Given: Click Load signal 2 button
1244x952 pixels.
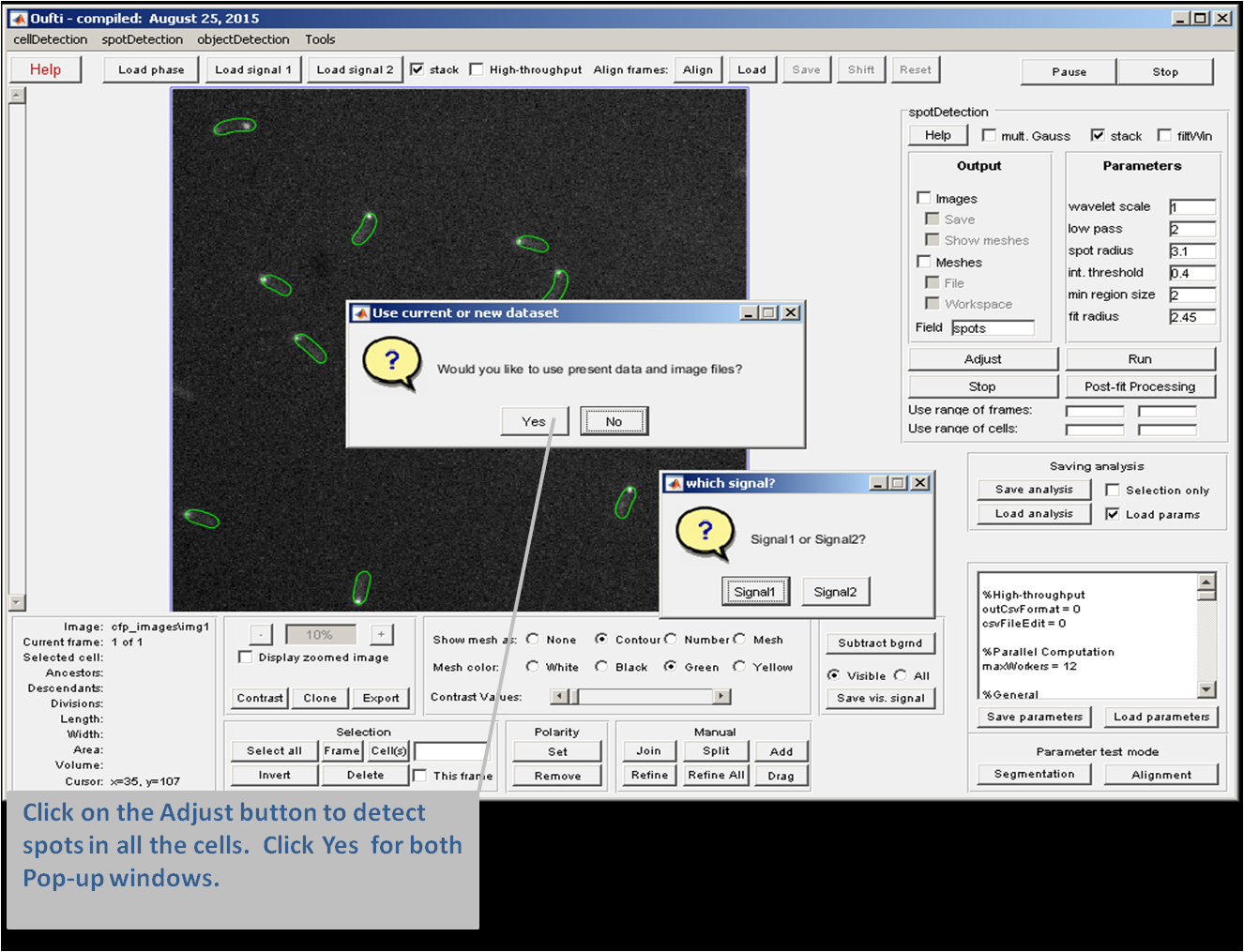Looking at the screenshot, I should [355, 69].
